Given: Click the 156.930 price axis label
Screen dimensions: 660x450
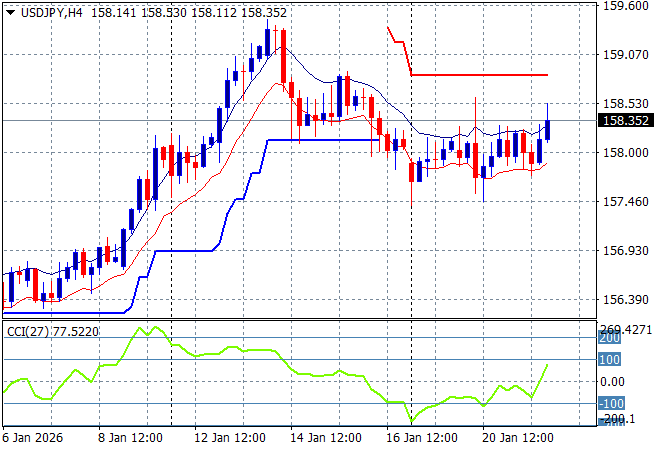Looking at the screenshot, I should (626, 251).
